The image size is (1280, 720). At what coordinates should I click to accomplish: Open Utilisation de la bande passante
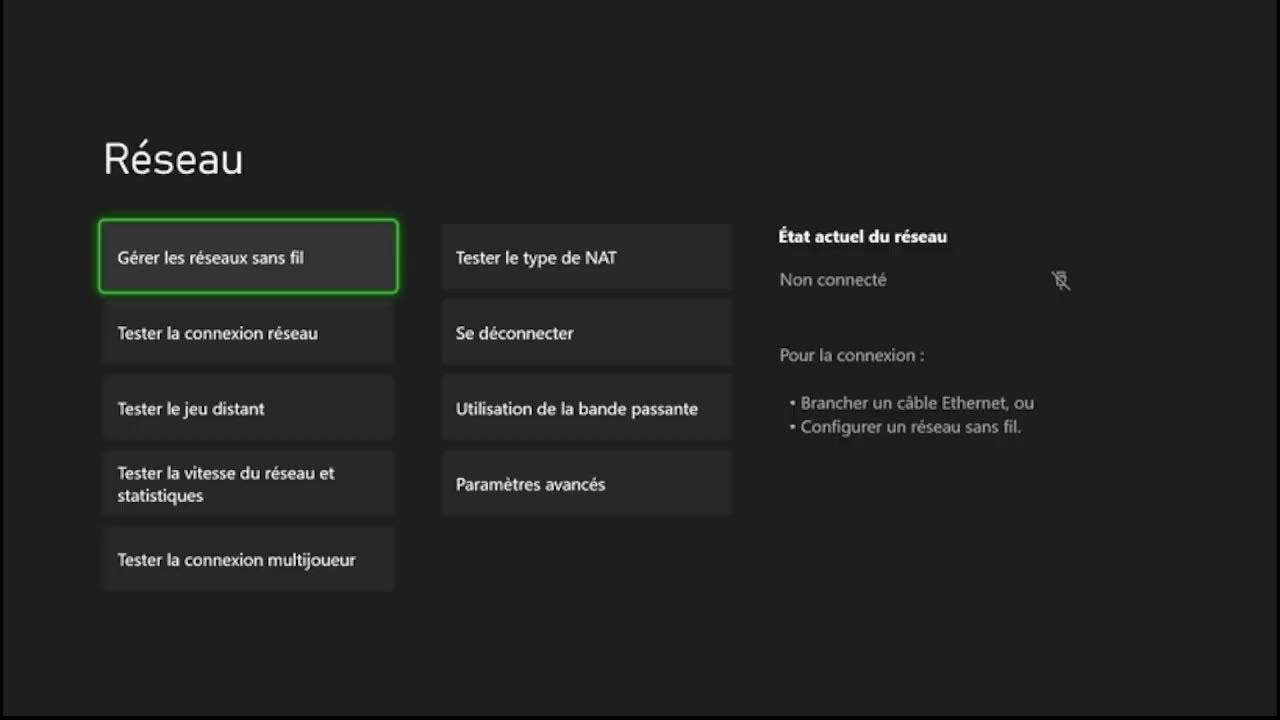click(x=587, y=408)
